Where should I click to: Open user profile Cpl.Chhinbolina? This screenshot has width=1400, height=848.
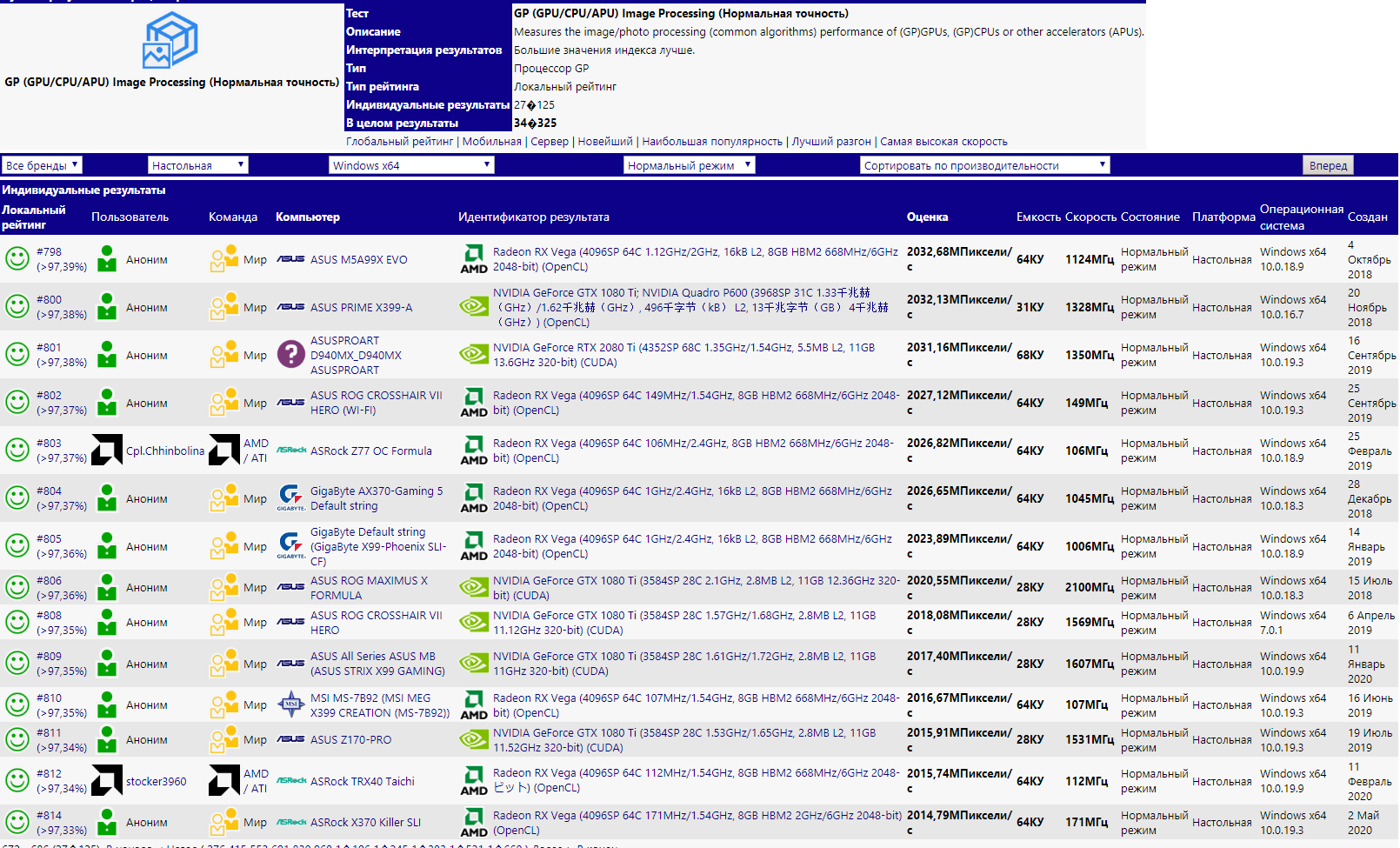pos(165,451)
